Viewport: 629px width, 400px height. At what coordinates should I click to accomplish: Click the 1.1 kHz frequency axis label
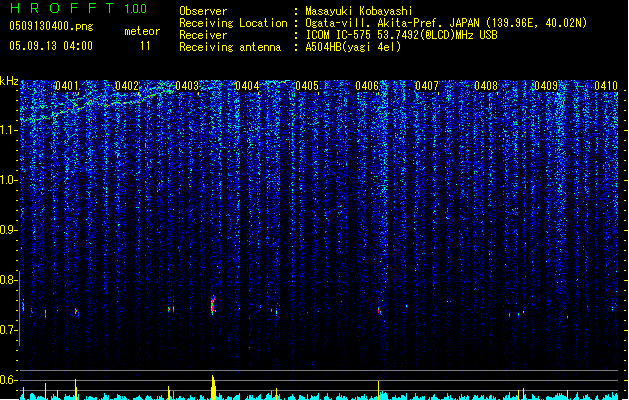pyautogui.click(x=8, y=130)
